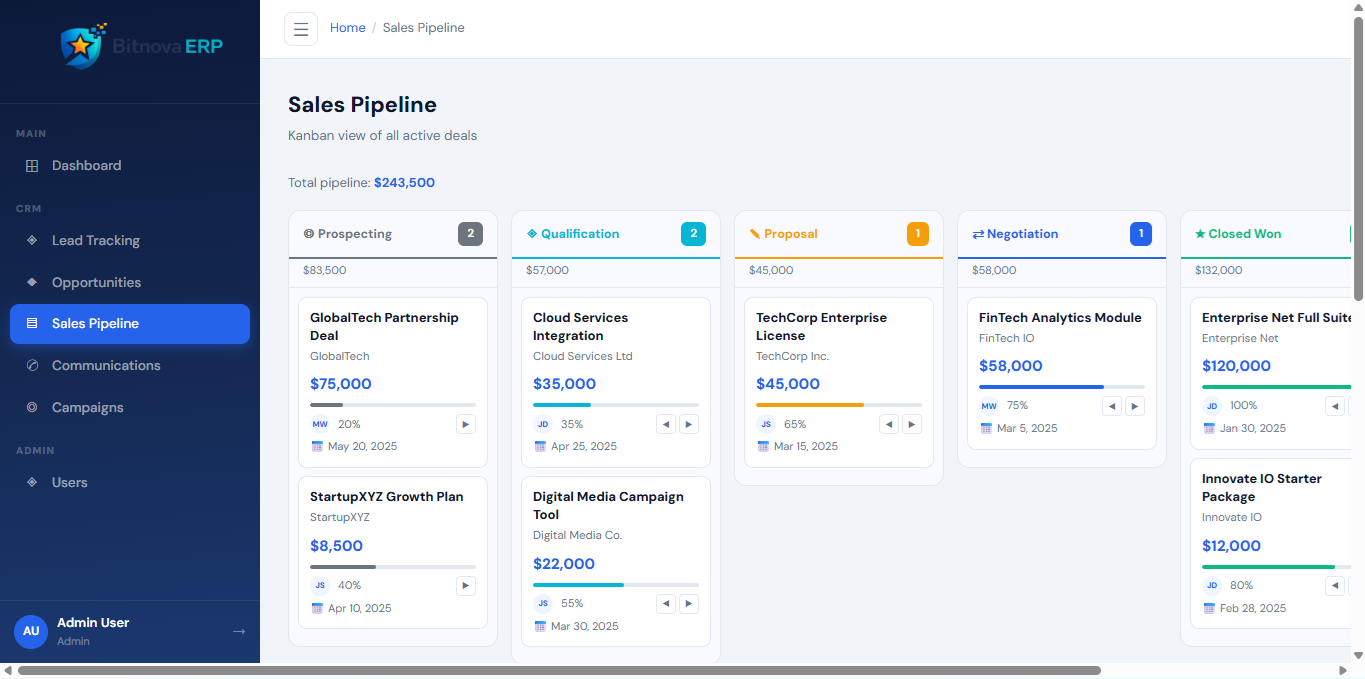Move Cloud Services Integration back a stage

click(x=666, y=424)
